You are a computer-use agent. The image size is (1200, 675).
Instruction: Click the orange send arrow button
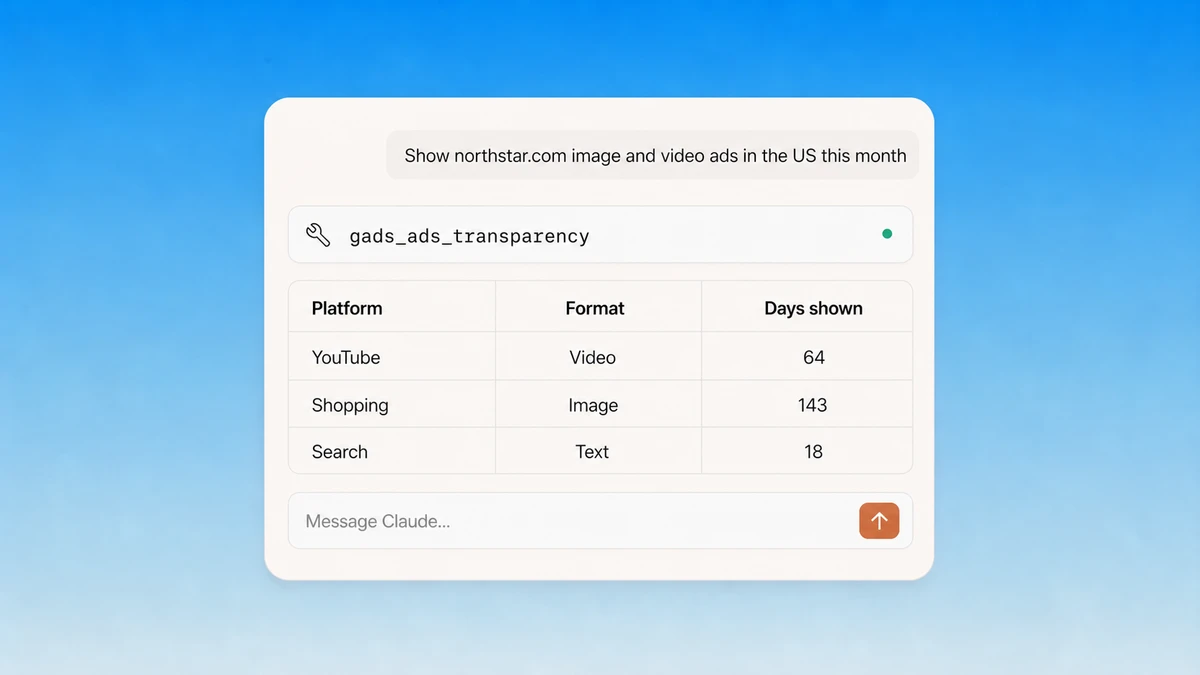click(879, 521)
